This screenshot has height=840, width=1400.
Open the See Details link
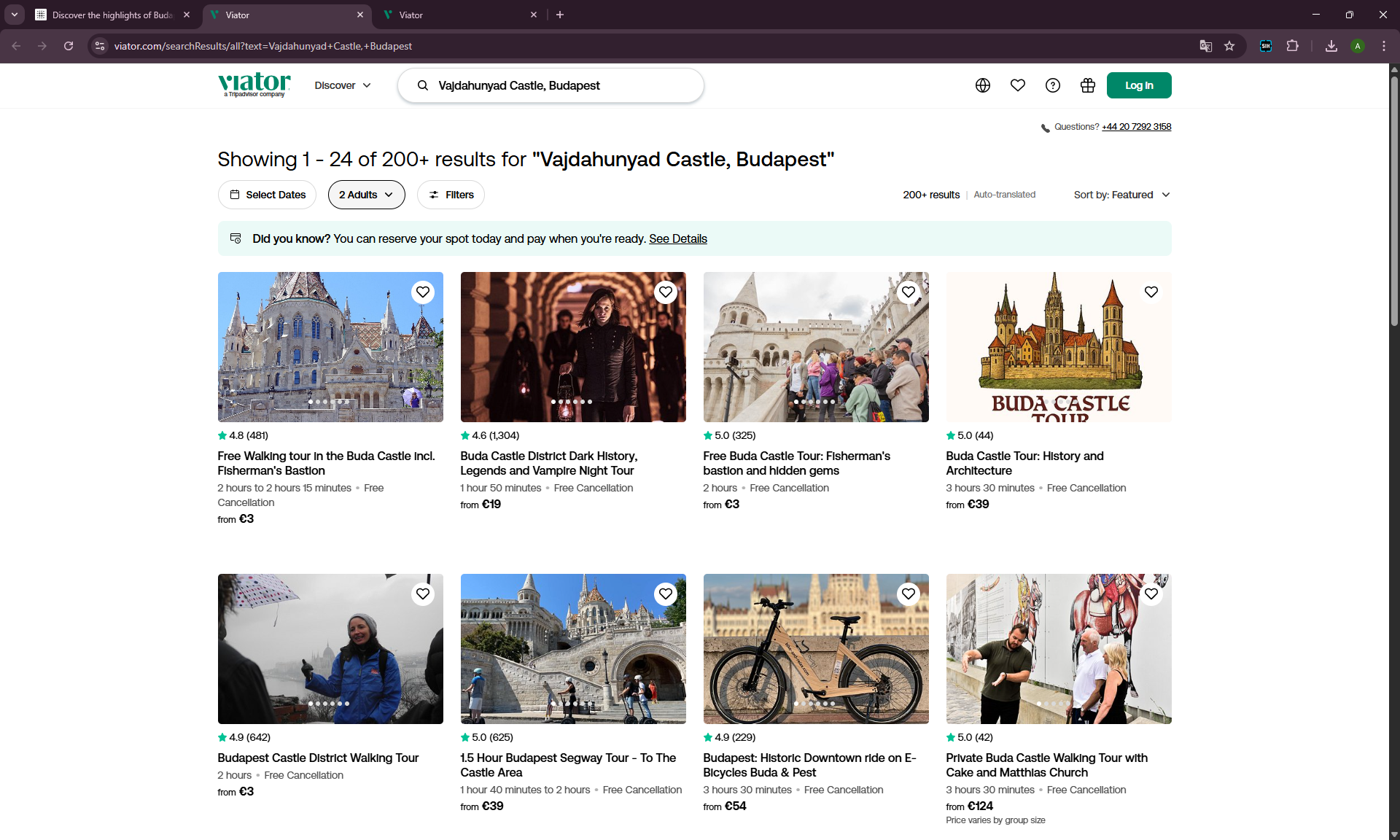click(x=677, y=238)
